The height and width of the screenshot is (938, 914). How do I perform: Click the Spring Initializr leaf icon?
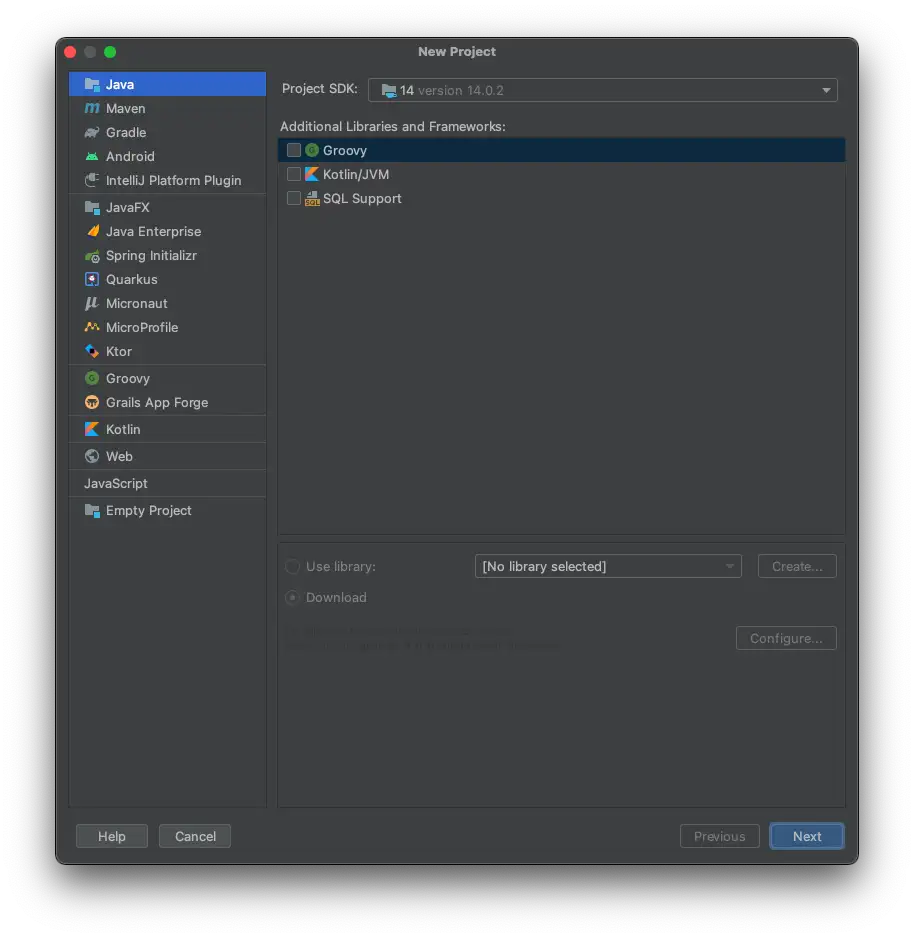click(x=92, y=256)
